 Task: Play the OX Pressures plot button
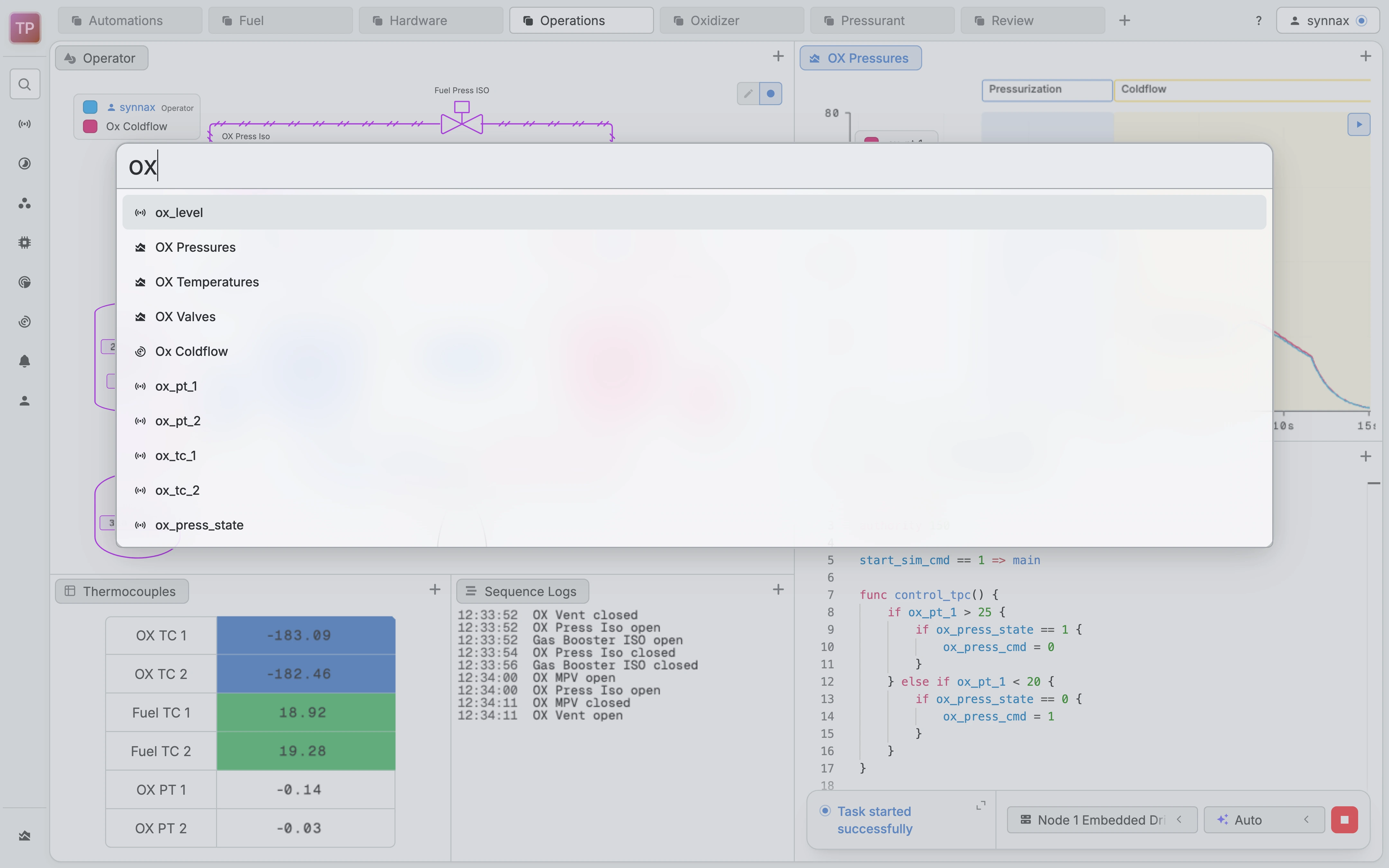(1358, 125)
